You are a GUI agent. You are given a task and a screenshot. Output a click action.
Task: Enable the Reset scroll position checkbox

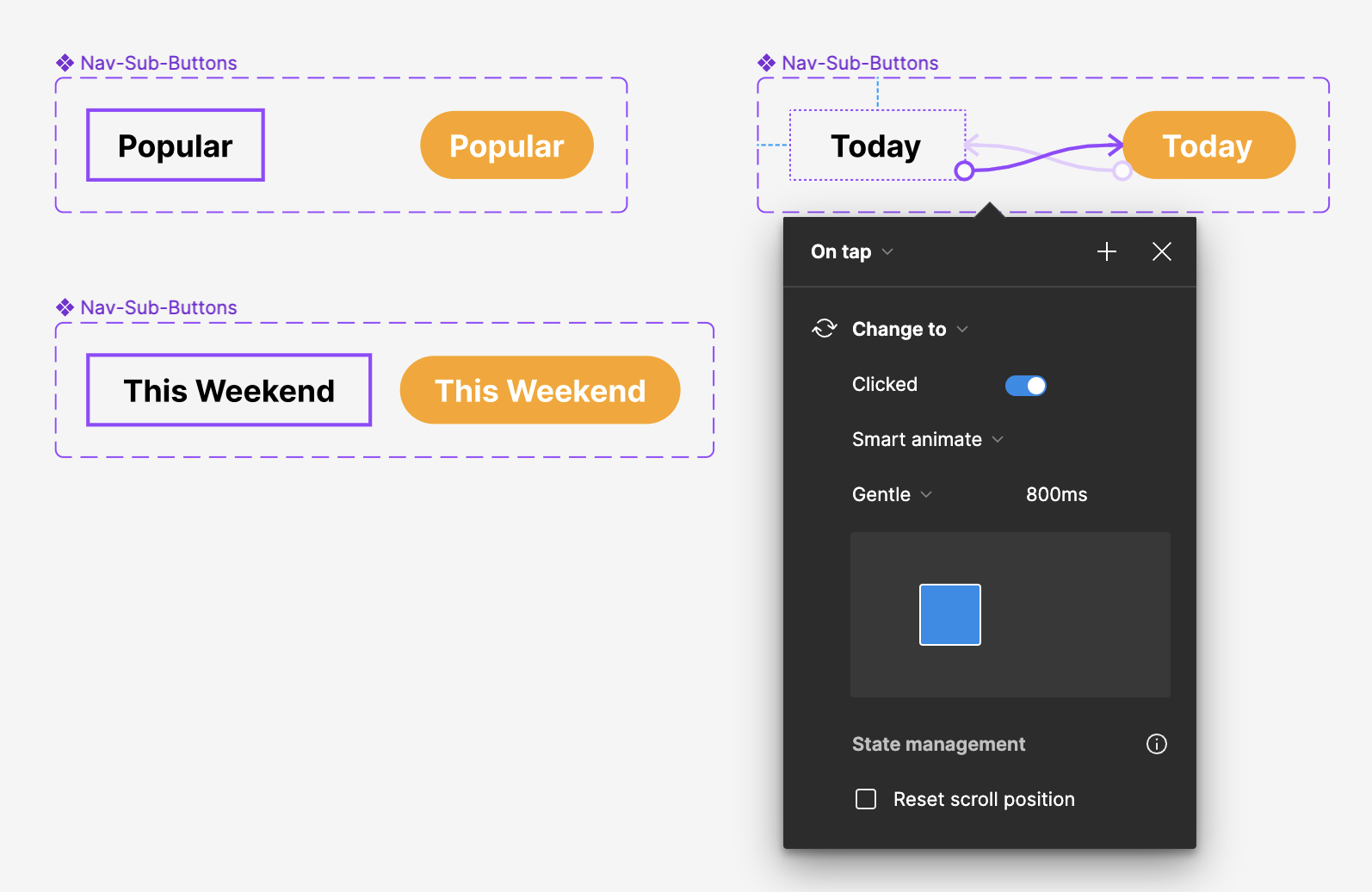pos(866,799)
